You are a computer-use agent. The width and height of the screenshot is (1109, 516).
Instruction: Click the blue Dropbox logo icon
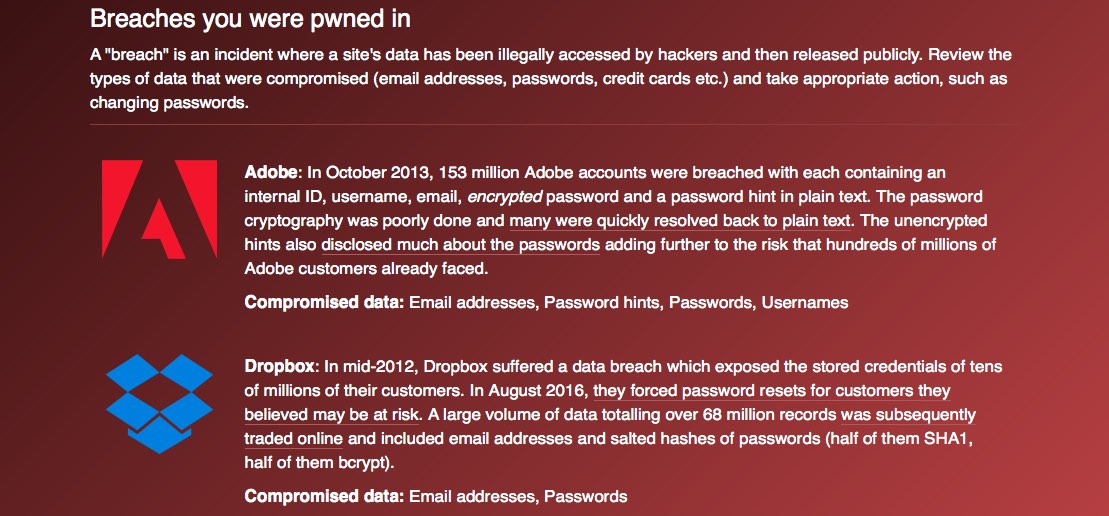[159, 402]
